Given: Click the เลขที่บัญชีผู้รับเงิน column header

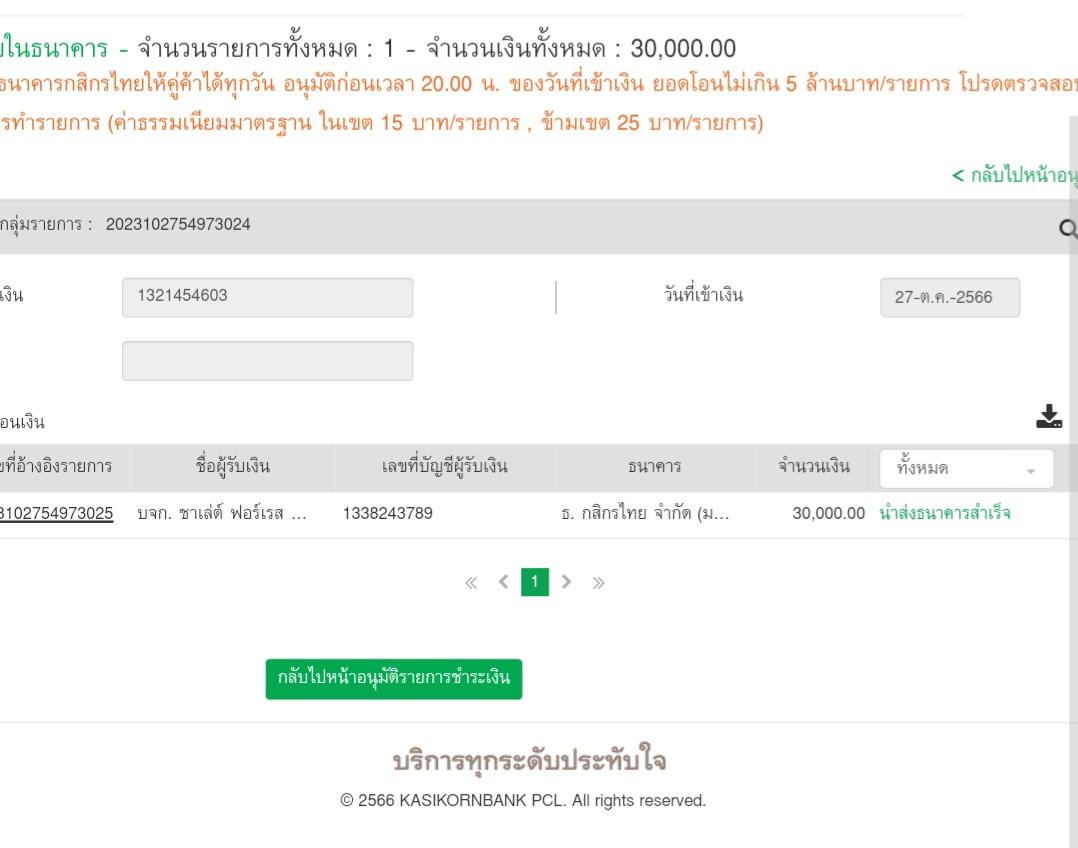Looking at the screenshot, I should tap(445, 467).
